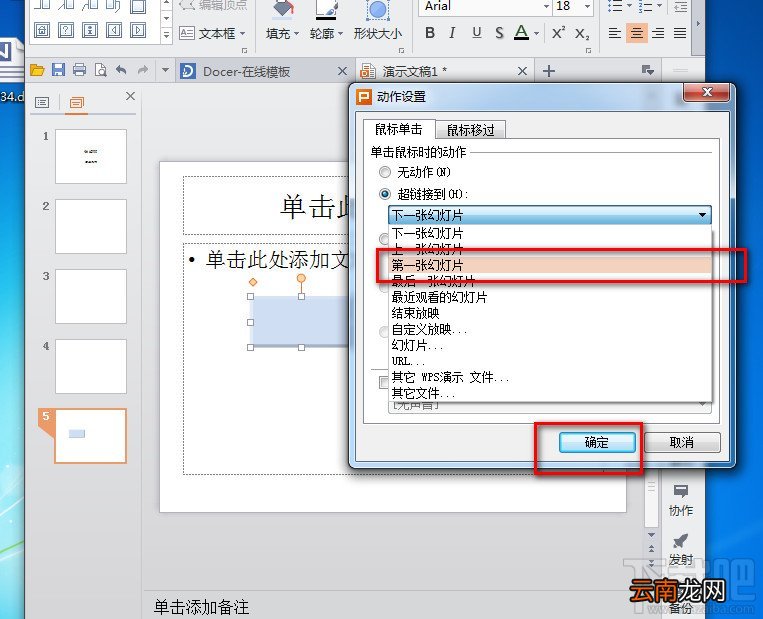This screenshot has height=619, width=763.
Task: Open the 形状大小 shape size tool
Action: 378,20
